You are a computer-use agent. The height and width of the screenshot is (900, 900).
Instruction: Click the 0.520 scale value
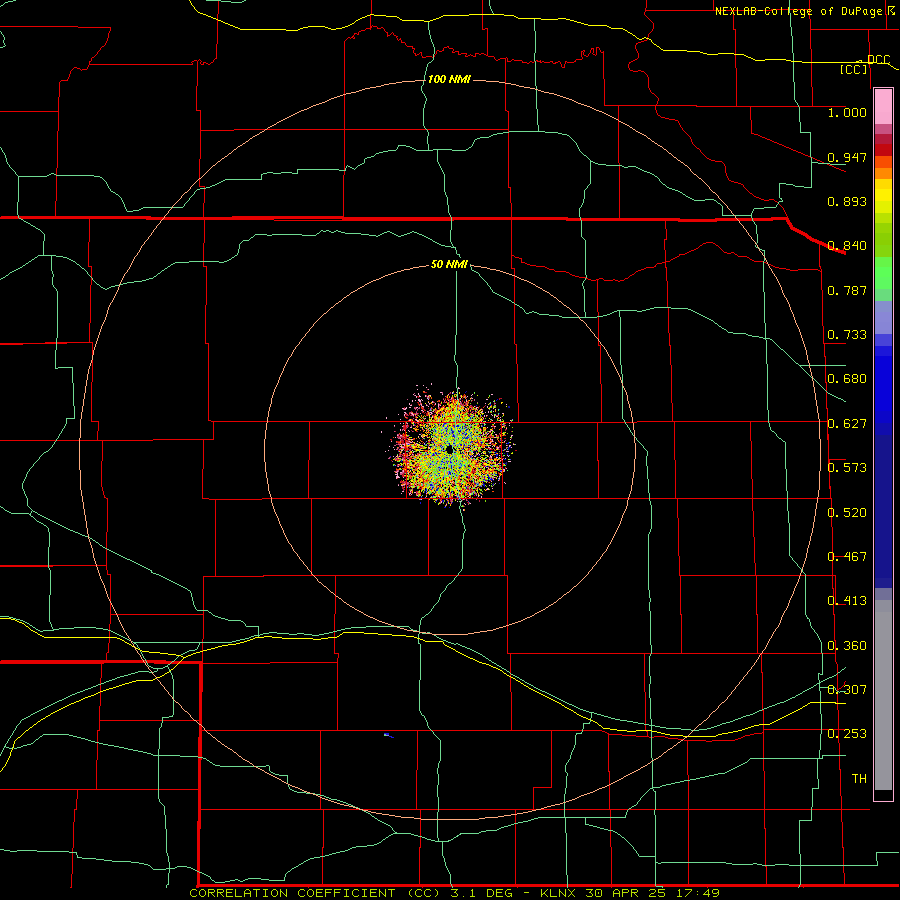tap(847, 513)
